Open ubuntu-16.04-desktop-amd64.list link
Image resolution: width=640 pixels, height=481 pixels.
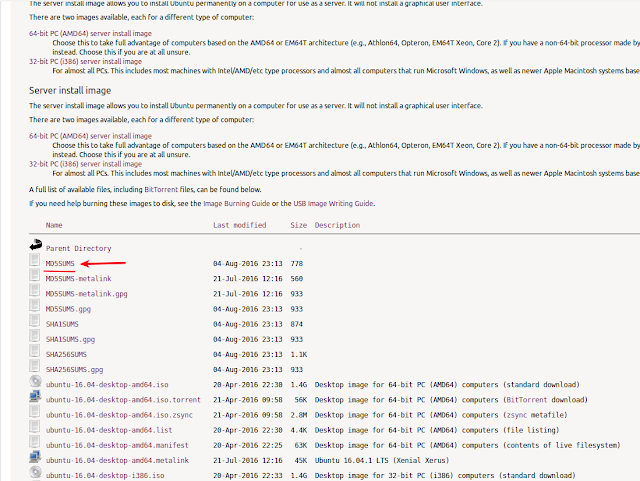(109, 430)
